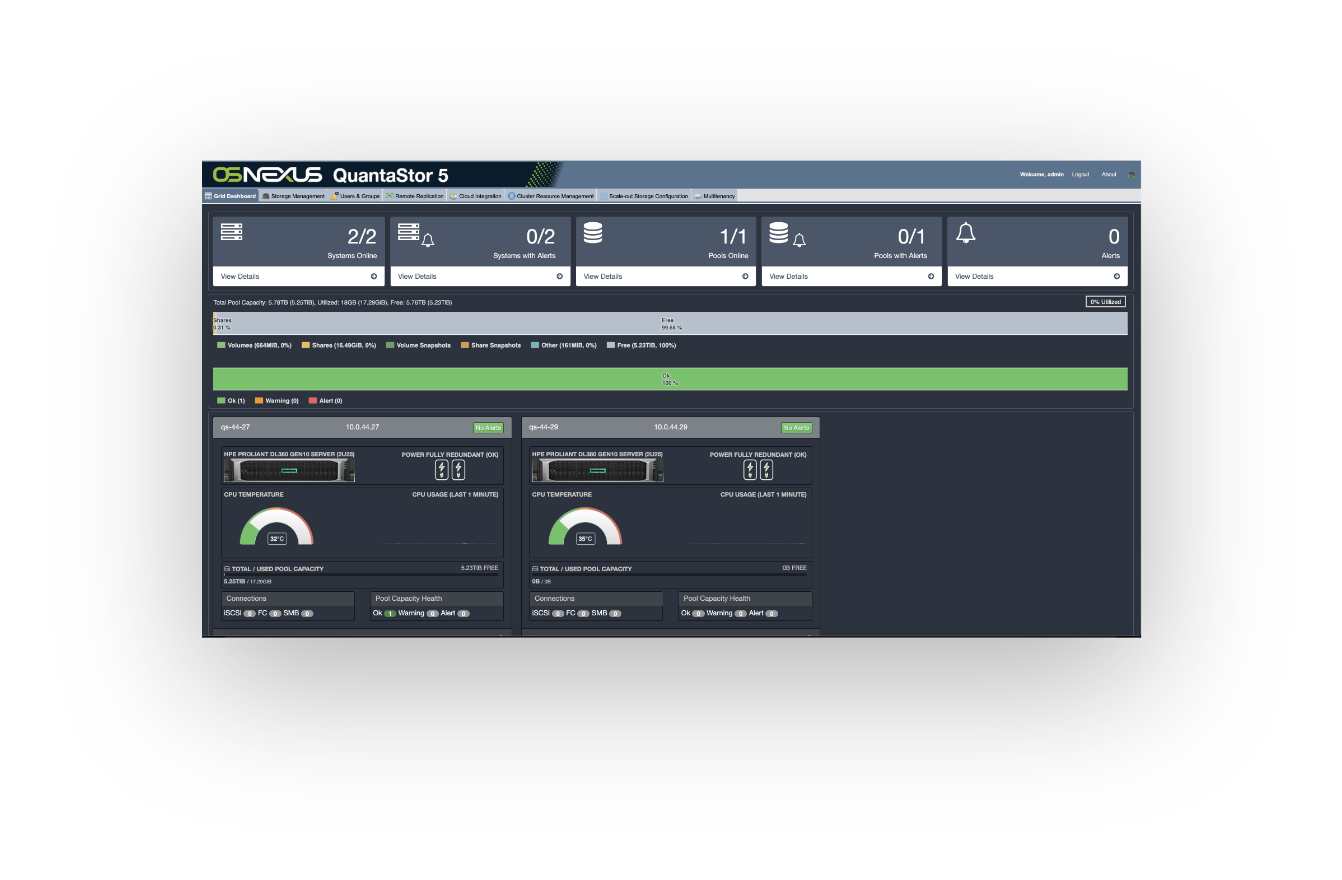View Details for Alerts card
Viewport: 1342px width, 880px height.
1038,276
